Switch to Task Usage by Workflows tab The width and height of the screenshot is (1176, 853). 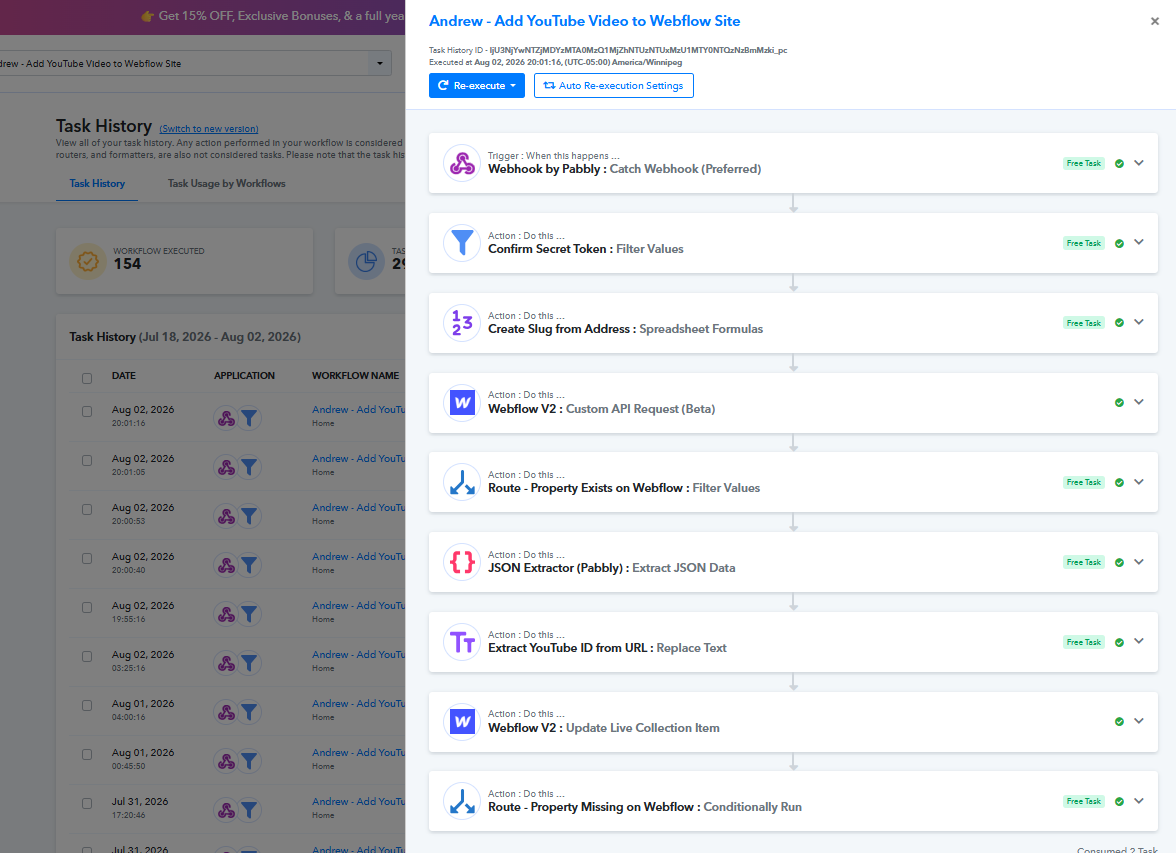coord(226,184)
